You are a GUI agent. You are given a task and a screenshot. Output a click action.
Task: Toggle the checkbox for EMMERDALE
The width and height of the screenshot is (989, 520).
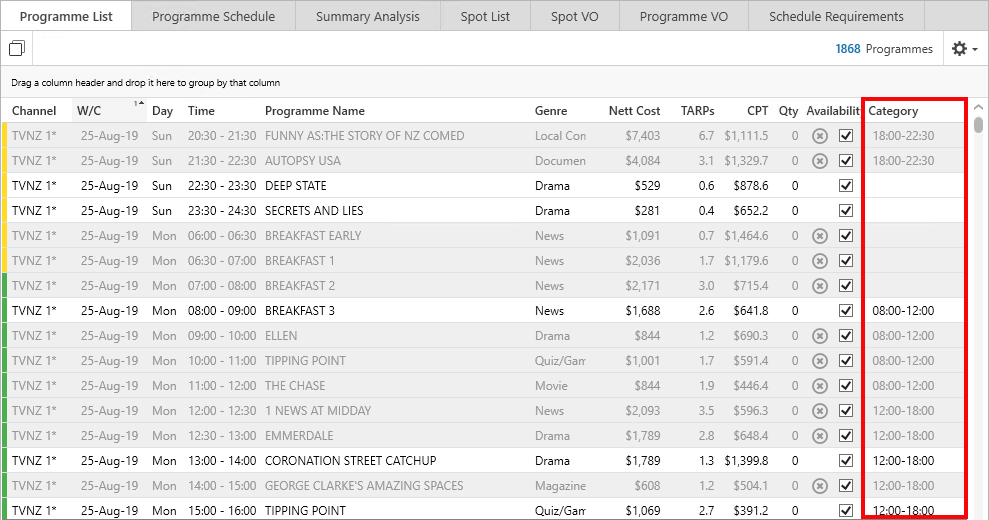click(846, 436)
